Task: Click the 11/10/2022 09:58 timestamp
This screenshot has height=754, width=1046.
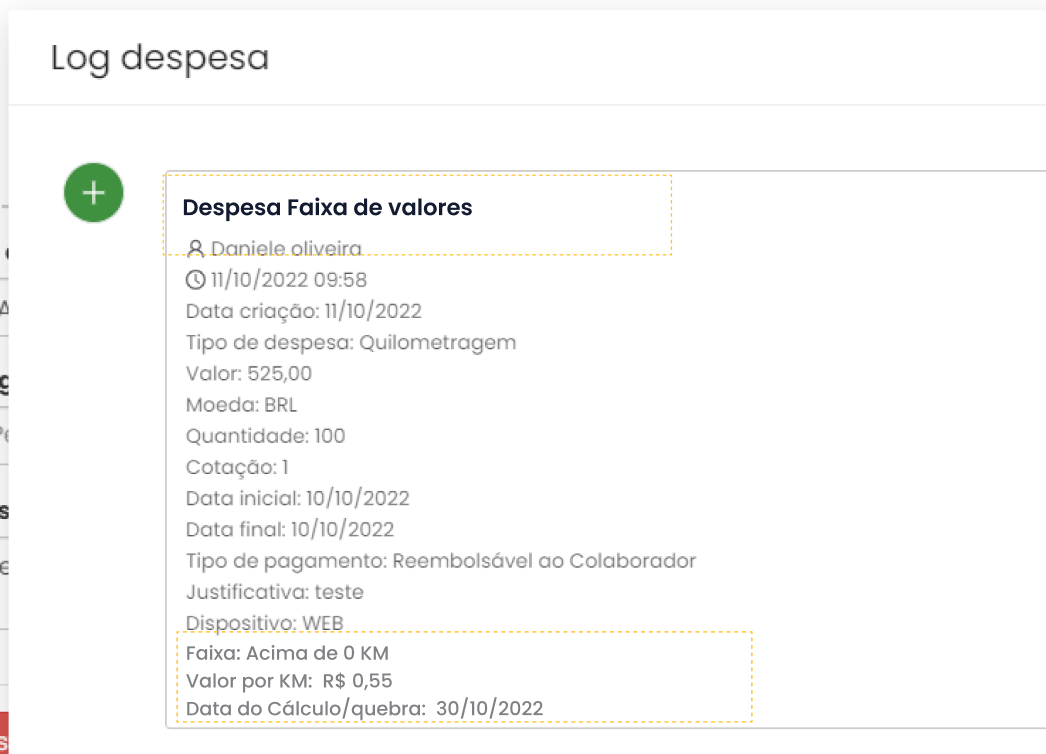Action: tap(289, 280)
